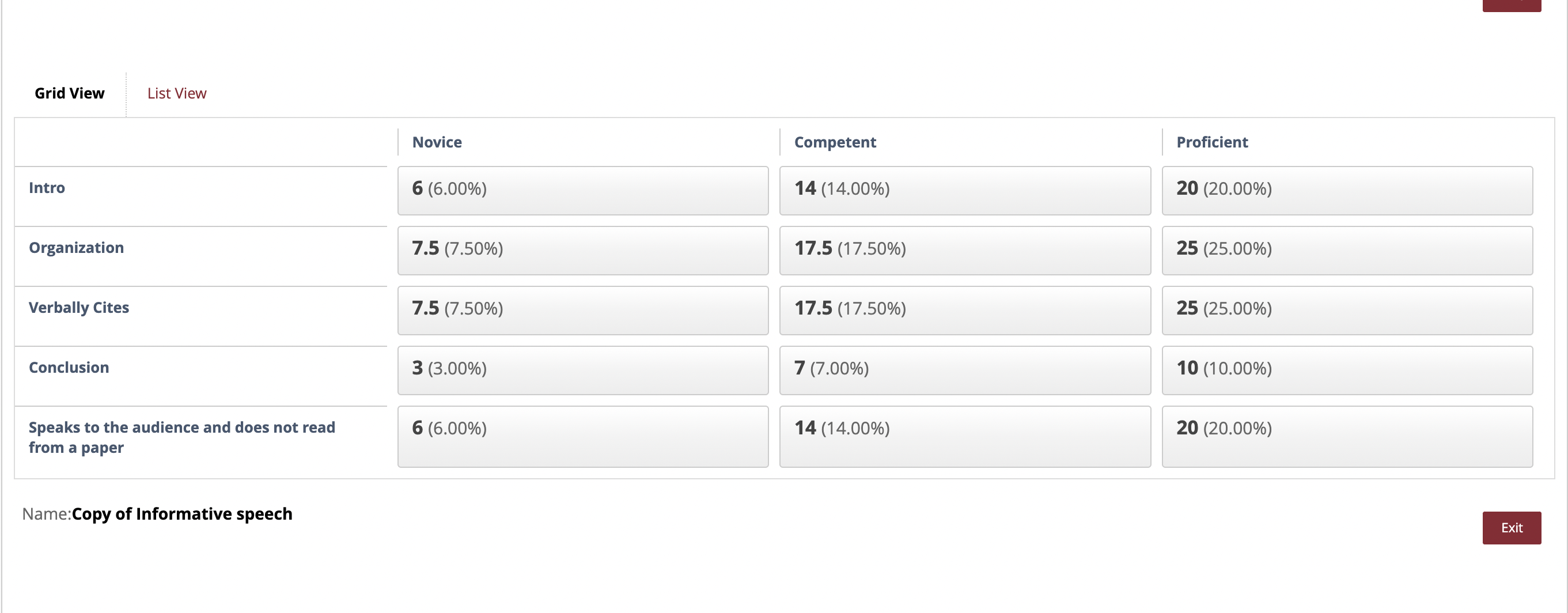The width and height of the screenshot is (1568, 613).
Task: Choose Speaks to audience Competent 14 cell
Action: tap(965, 437)
